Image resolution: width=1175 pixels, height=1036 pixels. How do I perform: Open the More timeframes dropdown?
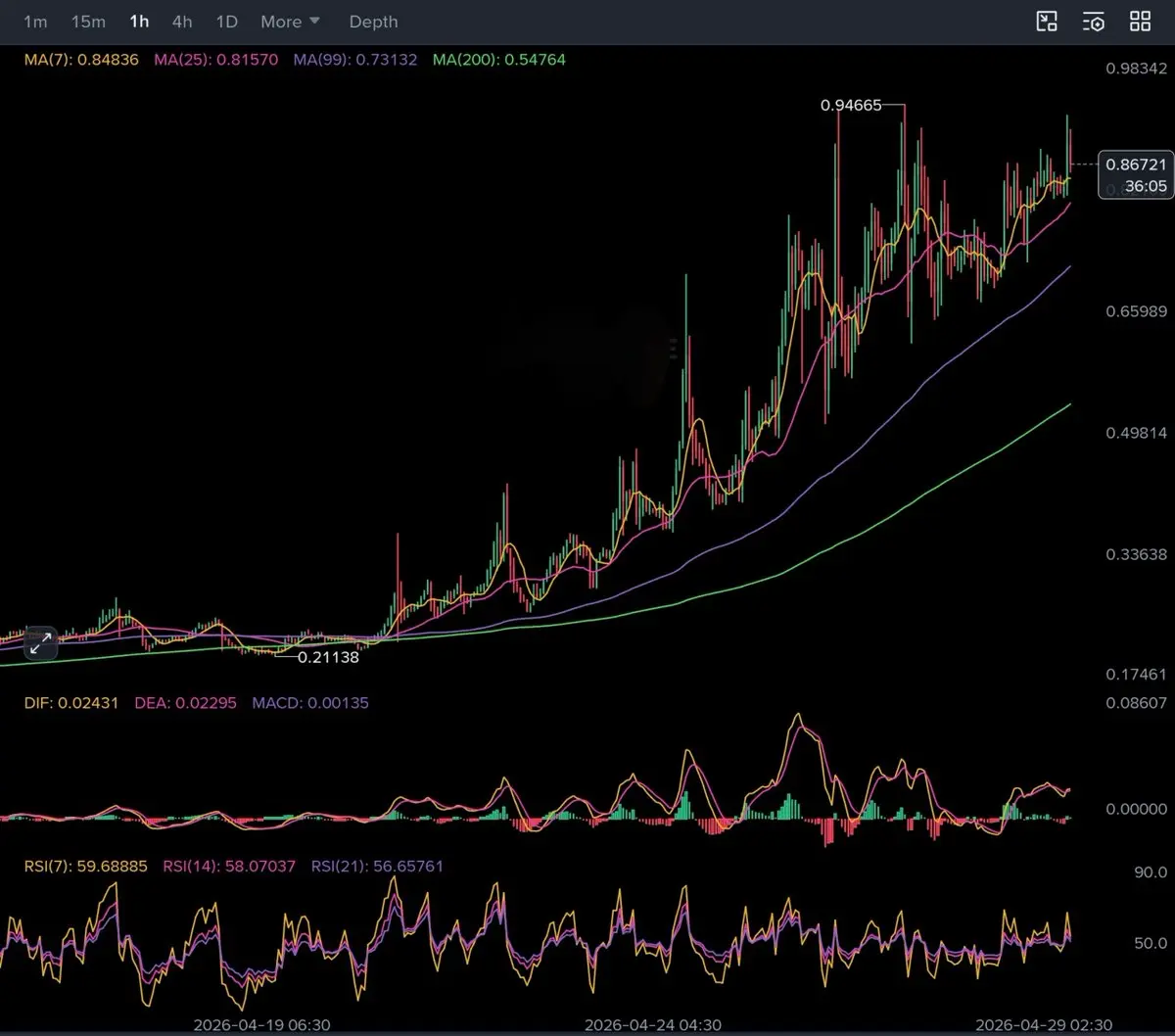(x=291, y=22)
